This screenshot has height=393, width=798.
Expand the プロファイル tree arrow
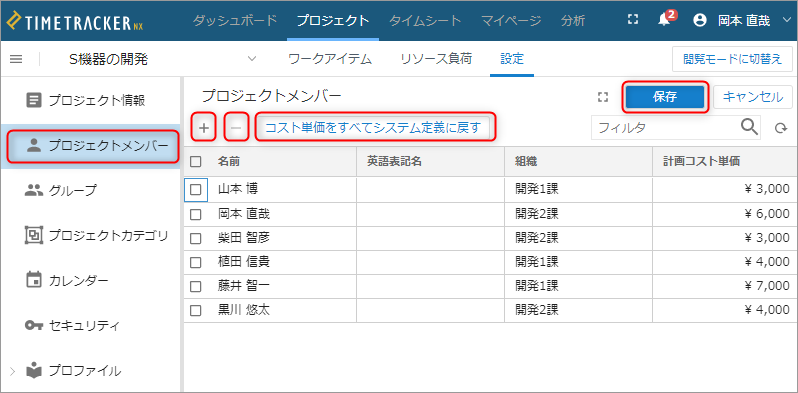click(x=13, y=371)
